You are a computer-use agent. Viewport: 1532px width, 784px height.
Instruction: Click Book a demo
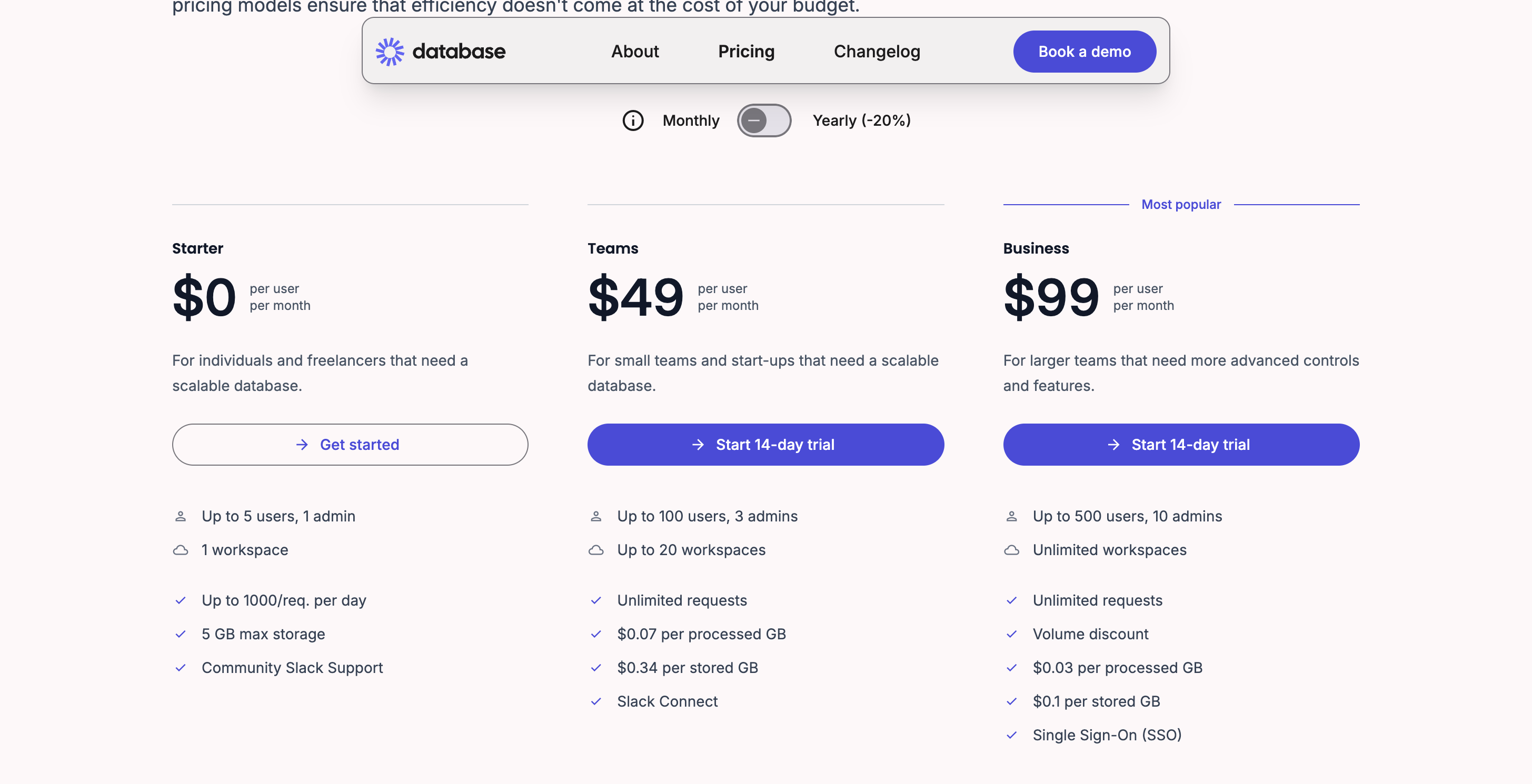pos(1084,51)
